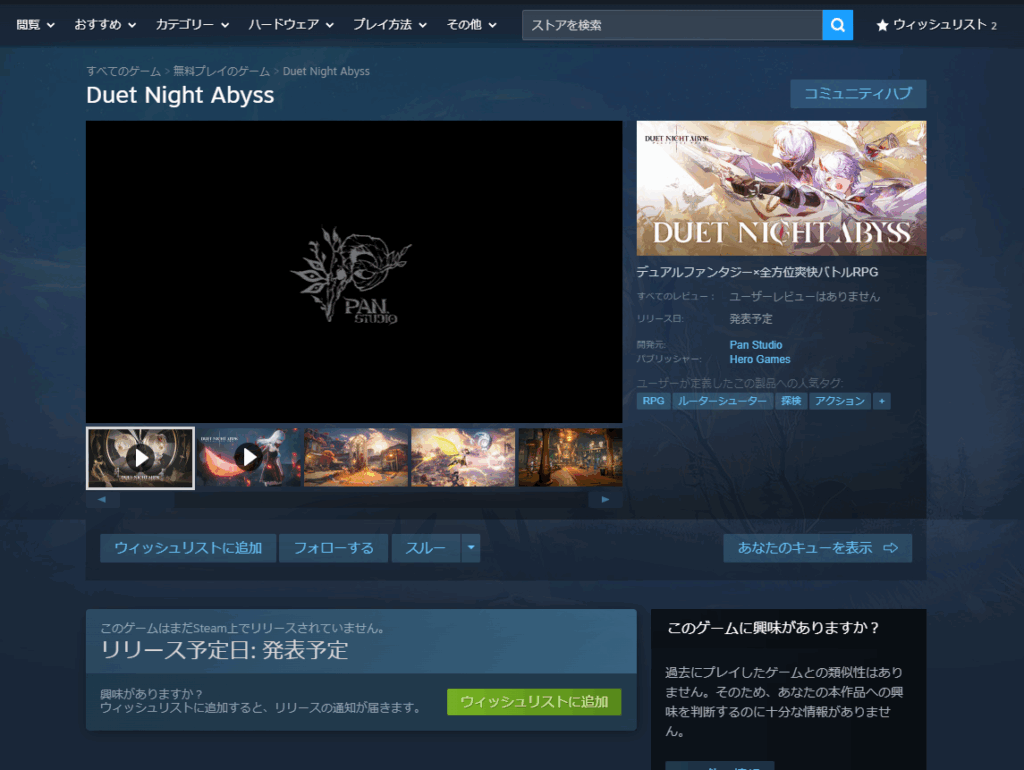Play the second trailer video thumbnail
The width and height of the screenshot is (1024, 770).
point(248,458)
